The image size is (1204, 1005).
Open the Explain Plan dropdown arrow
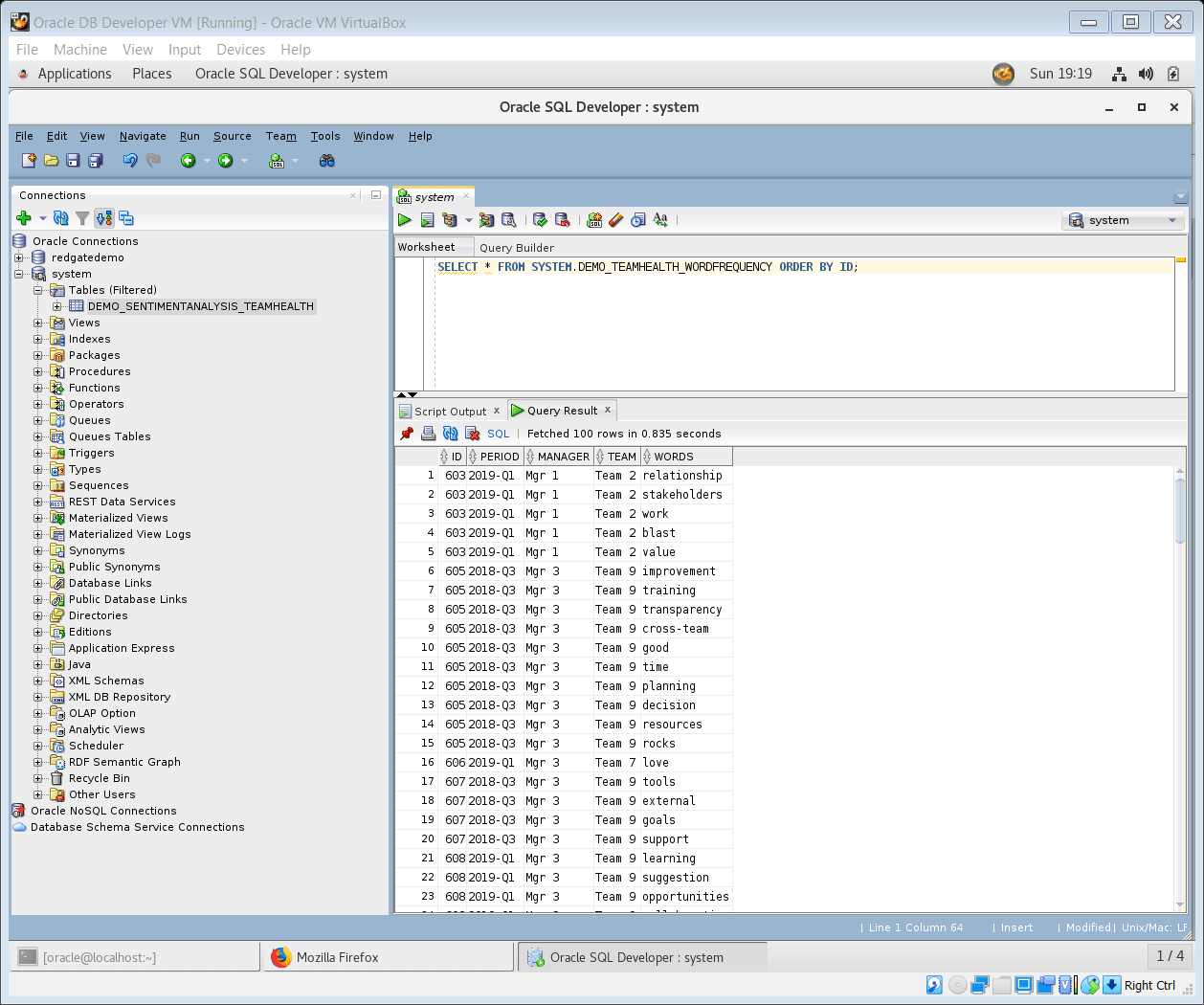pos(469,220)
